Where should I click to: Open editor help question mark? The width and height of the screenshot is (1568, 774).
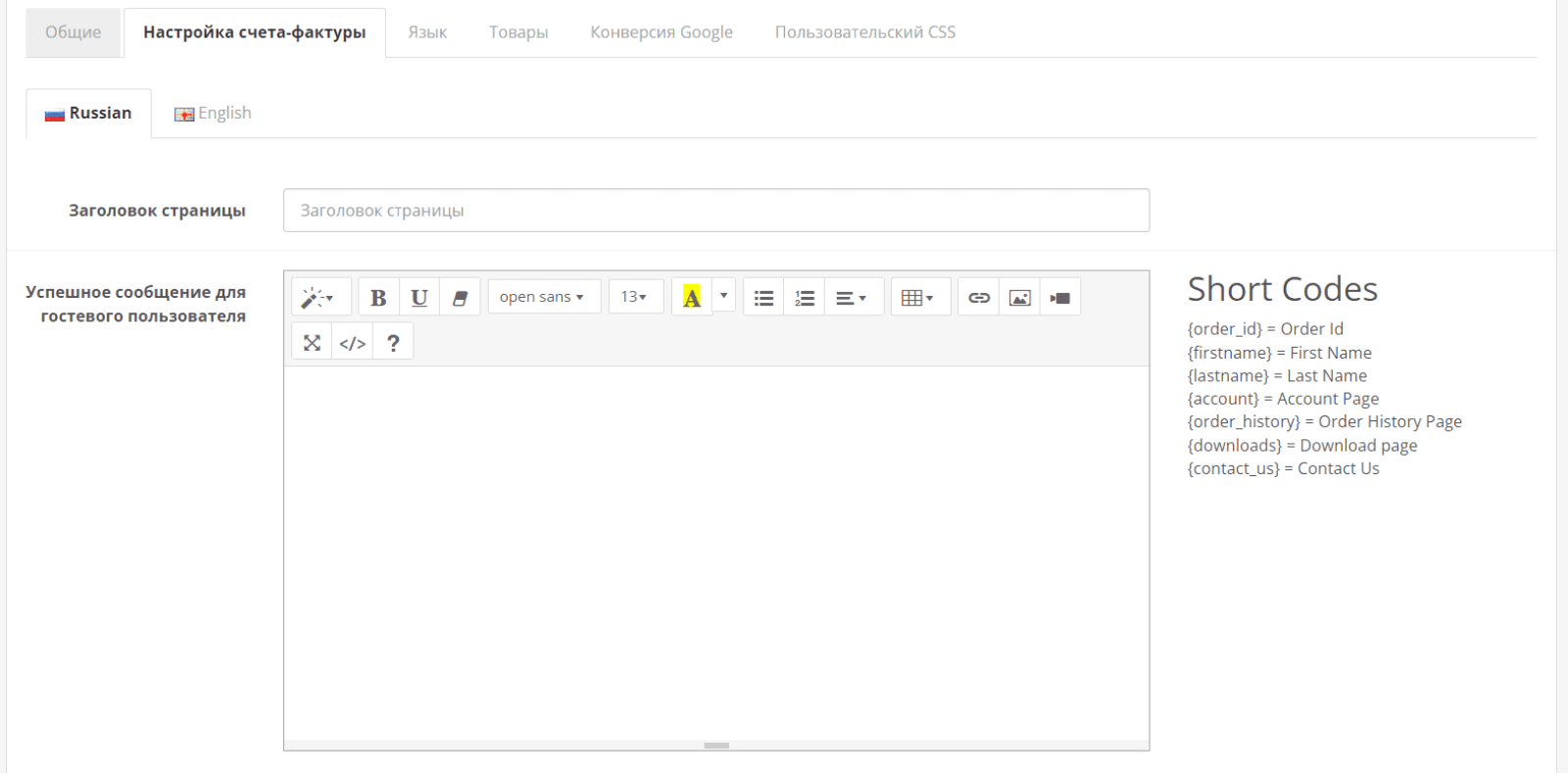pyautogui.click(x=393, y=342)
